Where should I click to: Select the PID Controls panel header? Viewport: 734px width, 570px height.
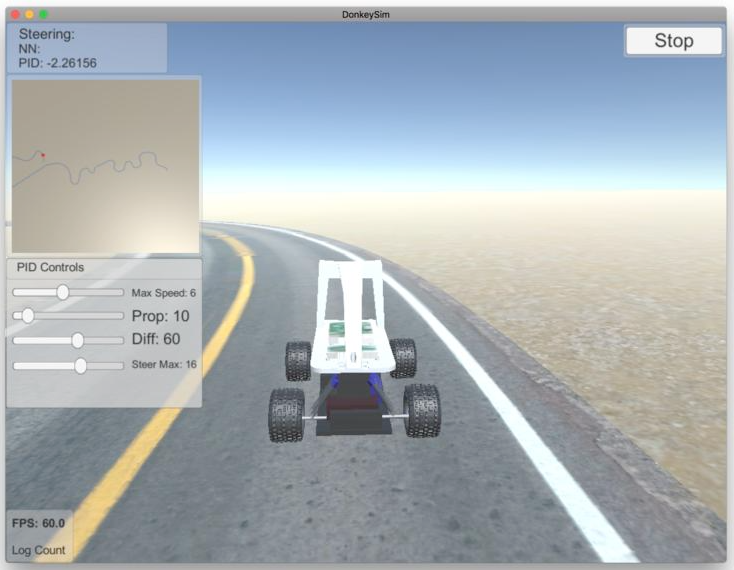[51, 267]
